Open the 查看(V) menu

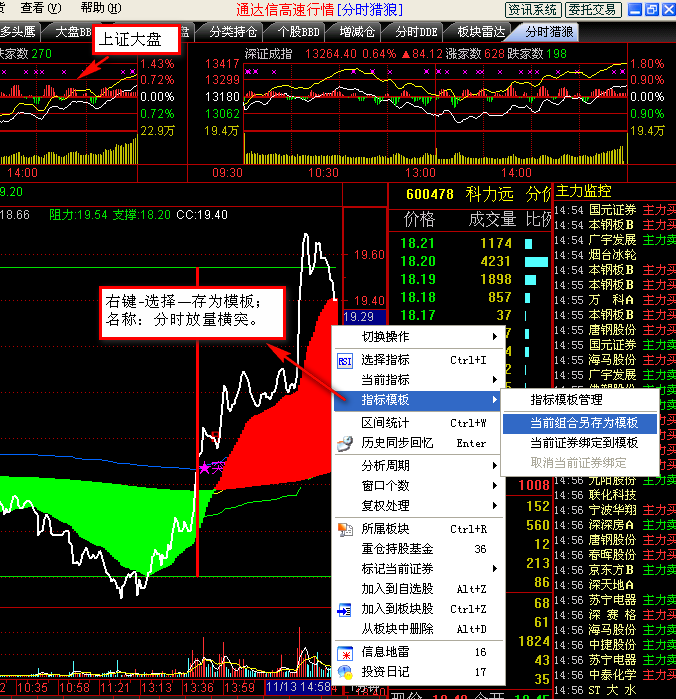[x=41, y=8]
